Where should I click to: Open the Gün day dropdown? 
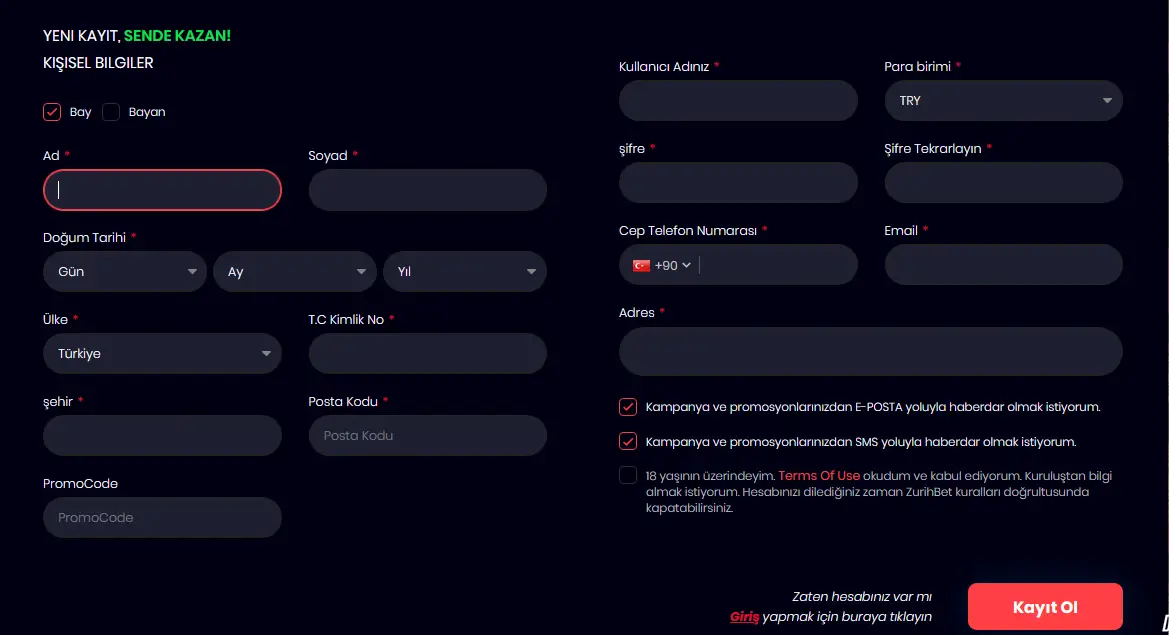[125, 271]
